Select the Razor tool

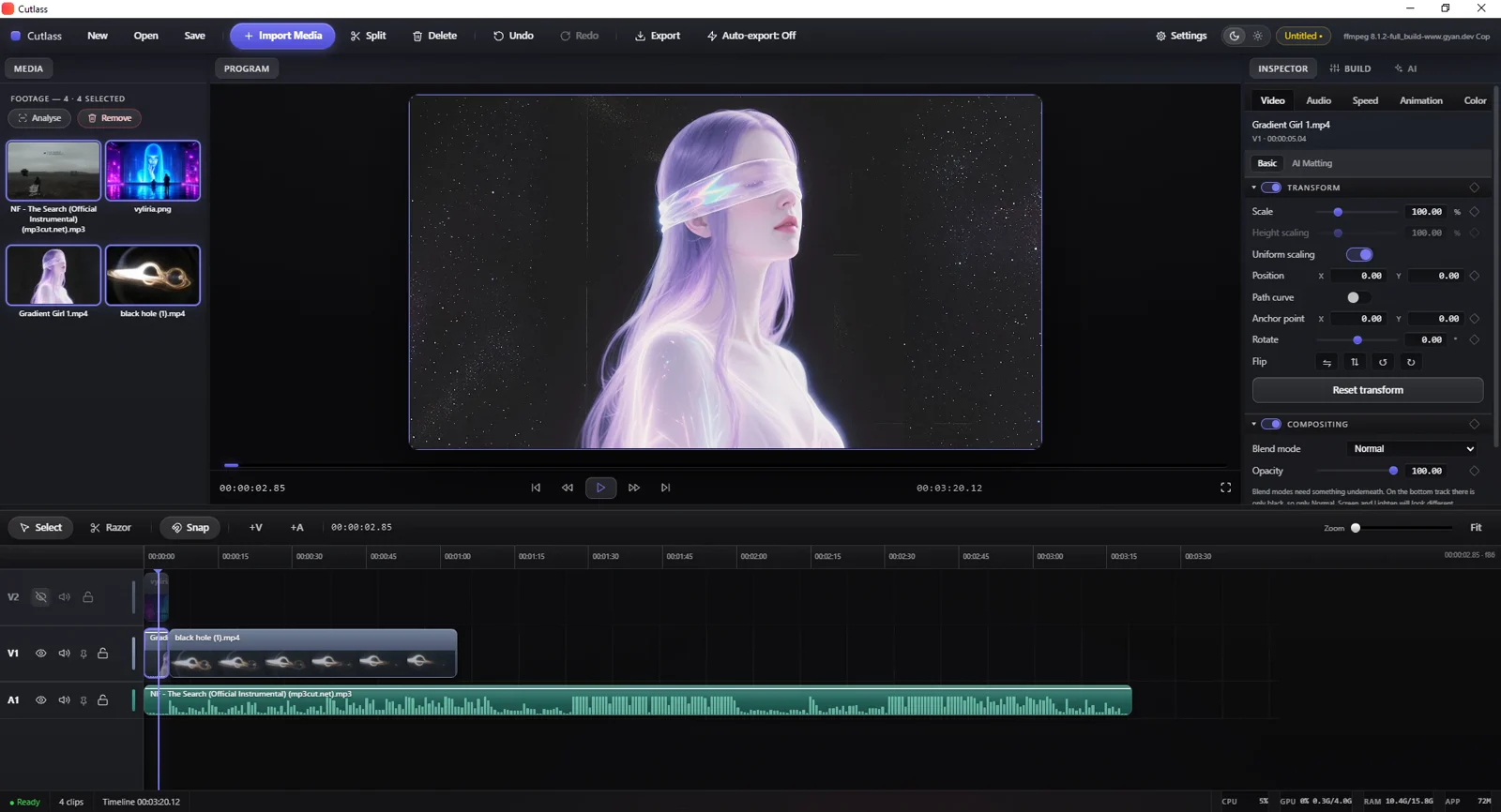coord(110,528)
